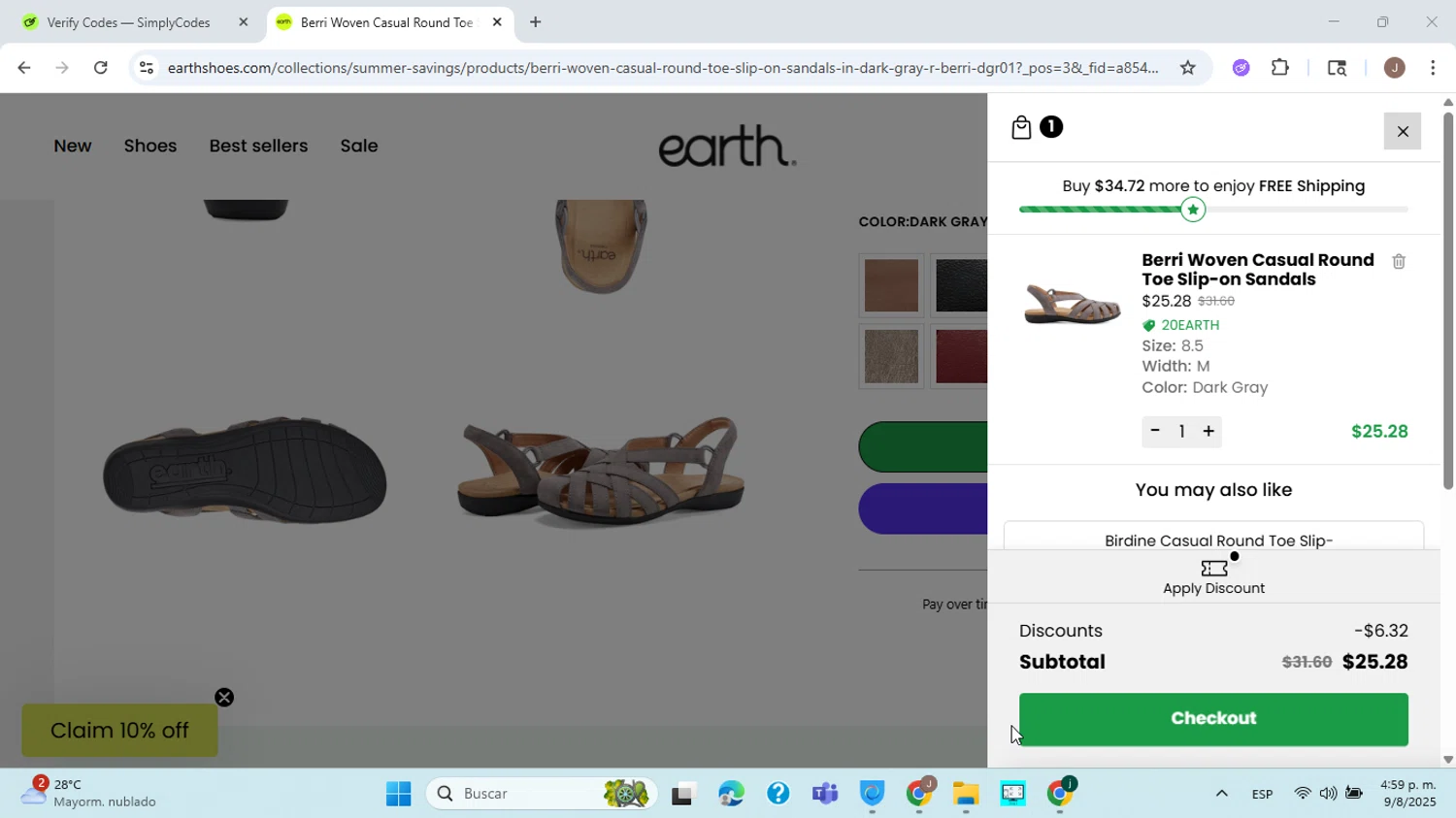Go forward in browser
The image size is (1456, 818).
[62, 68]
